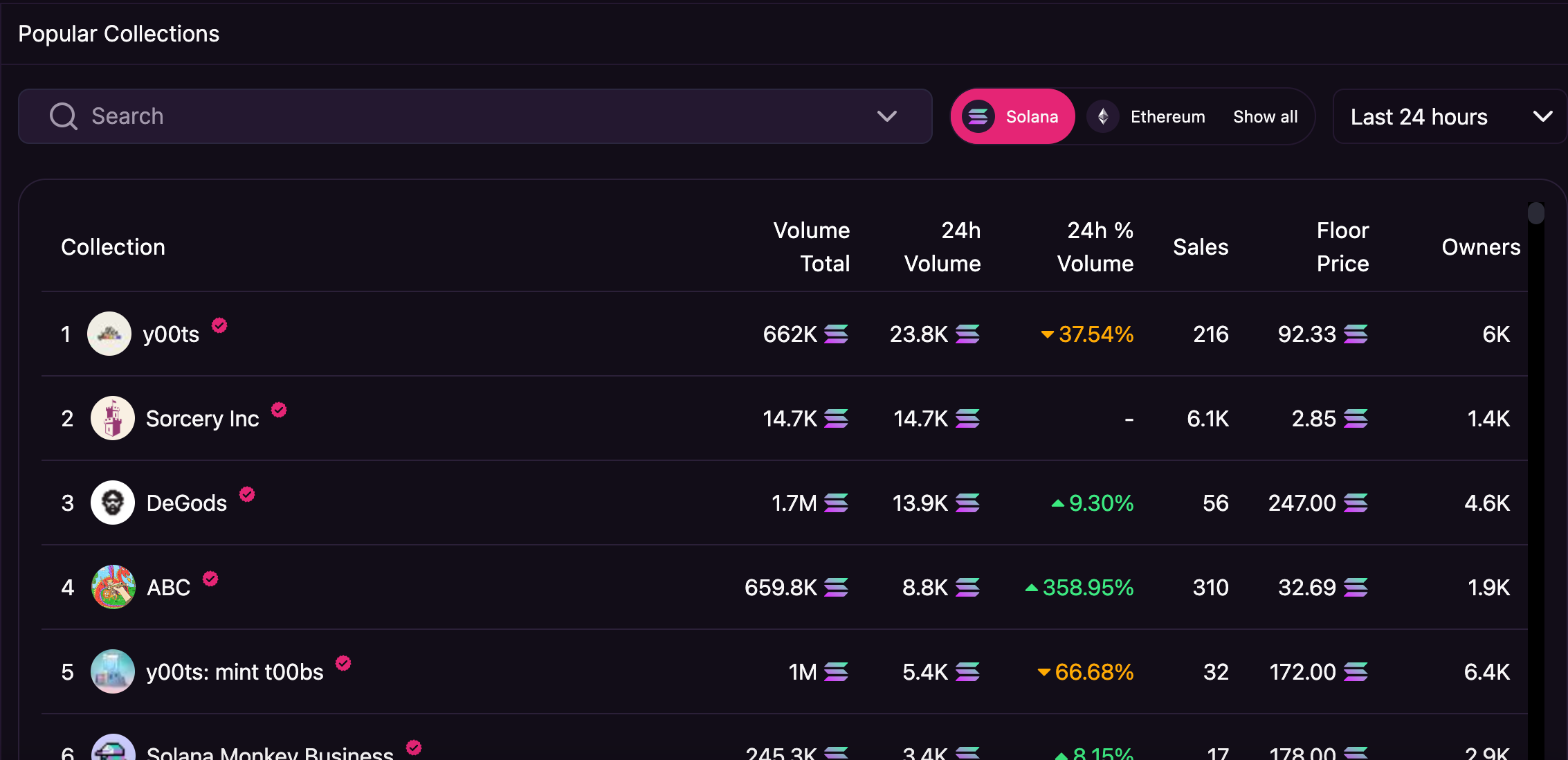This screenshot has height=760, width=1568.
Task: Click the down arrow beside 66.68%
Action: click(1044, 673)
